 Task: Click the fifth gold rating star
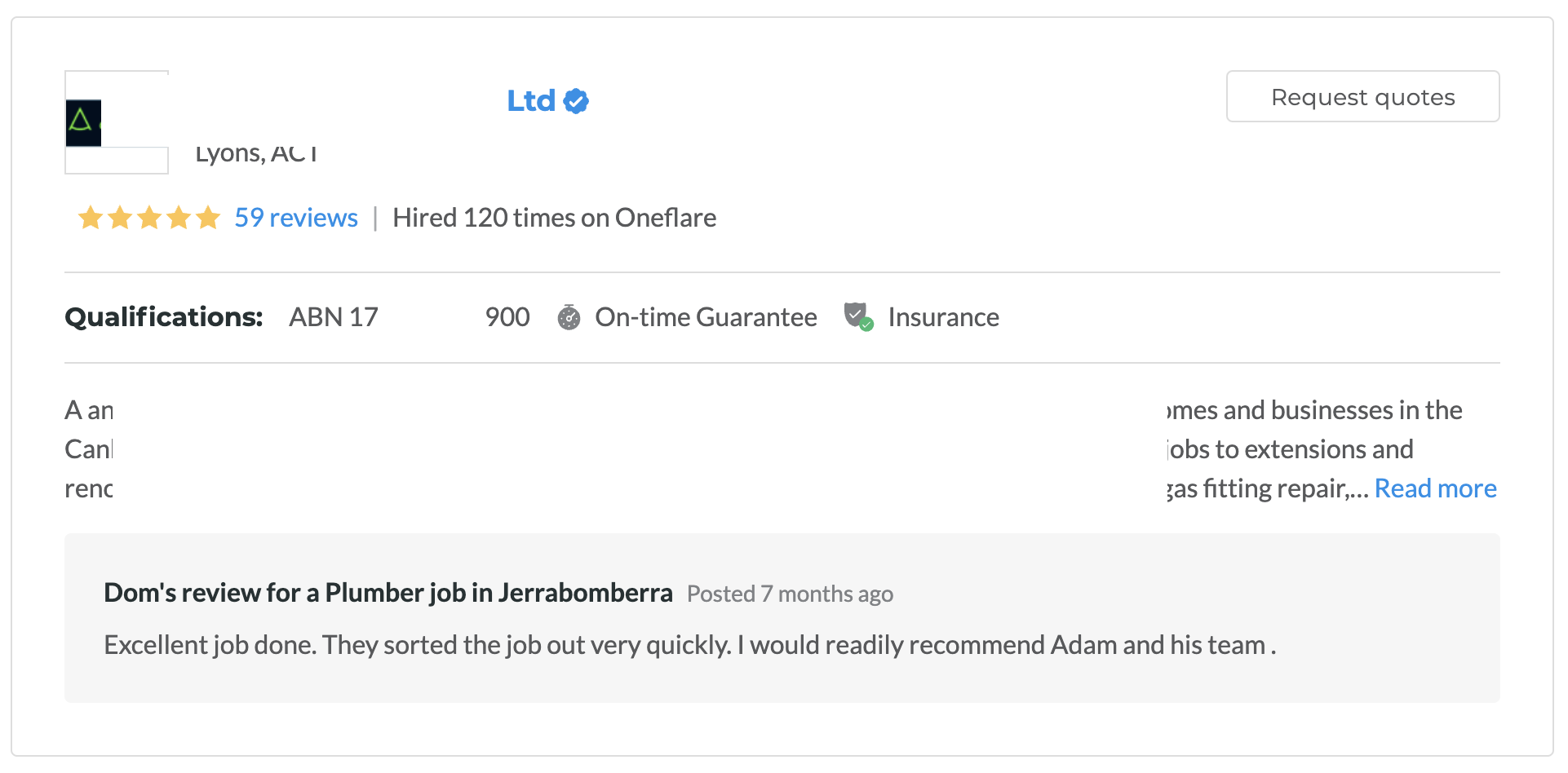208,218
